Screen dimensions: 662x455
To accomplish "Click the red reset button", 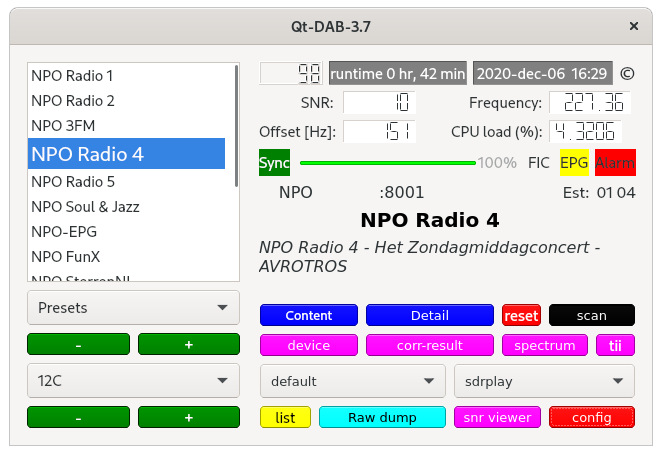I will tap(521, 315).
